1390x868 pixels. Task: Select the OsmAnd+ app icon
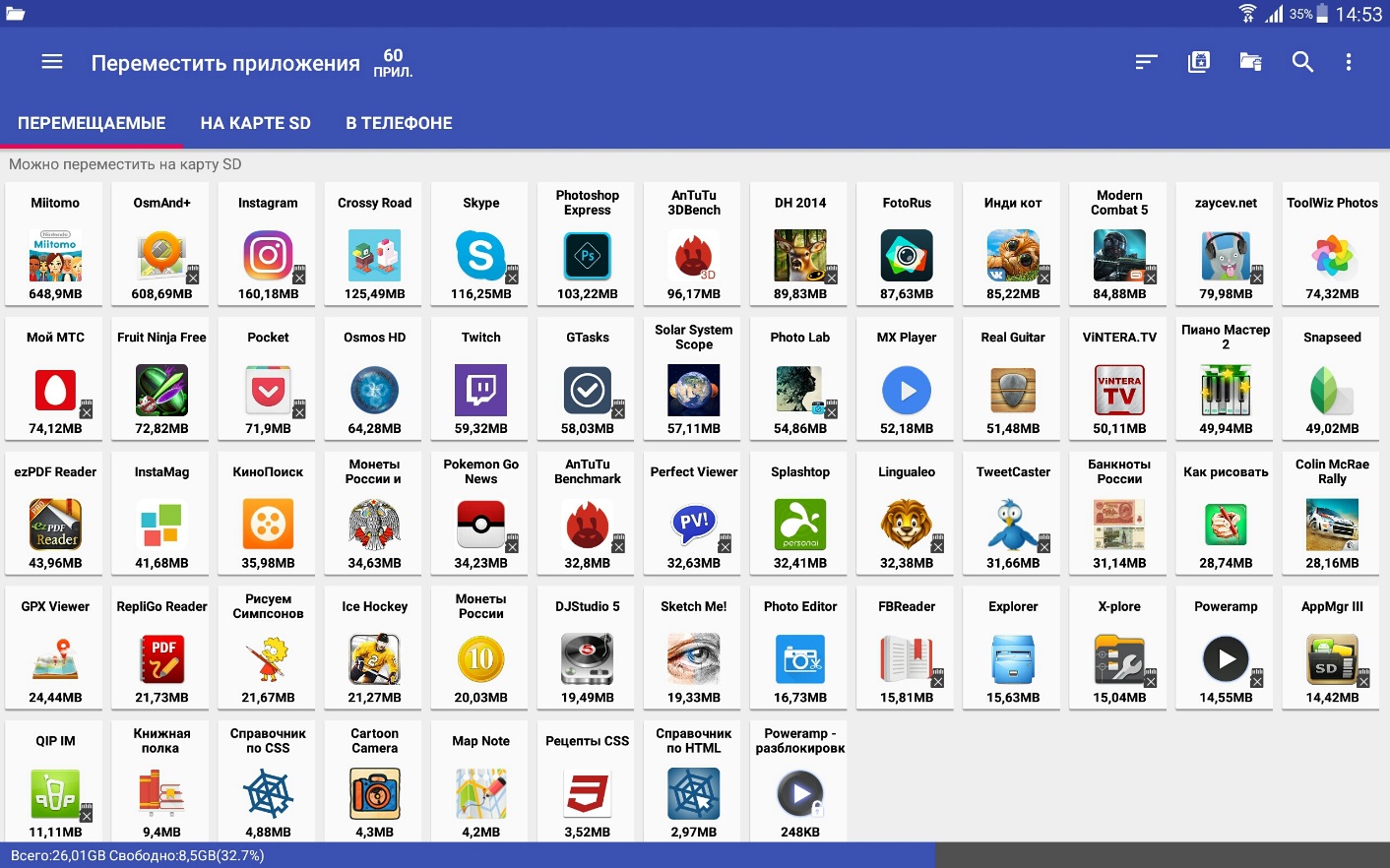coord(161,256)
